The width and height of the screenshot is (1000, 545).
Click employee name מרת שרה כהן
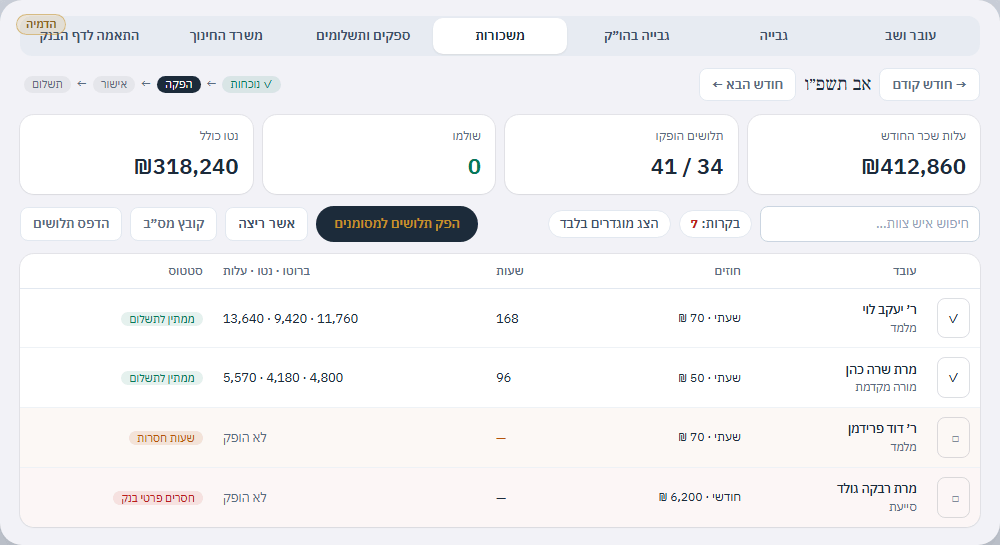[881, 369]
